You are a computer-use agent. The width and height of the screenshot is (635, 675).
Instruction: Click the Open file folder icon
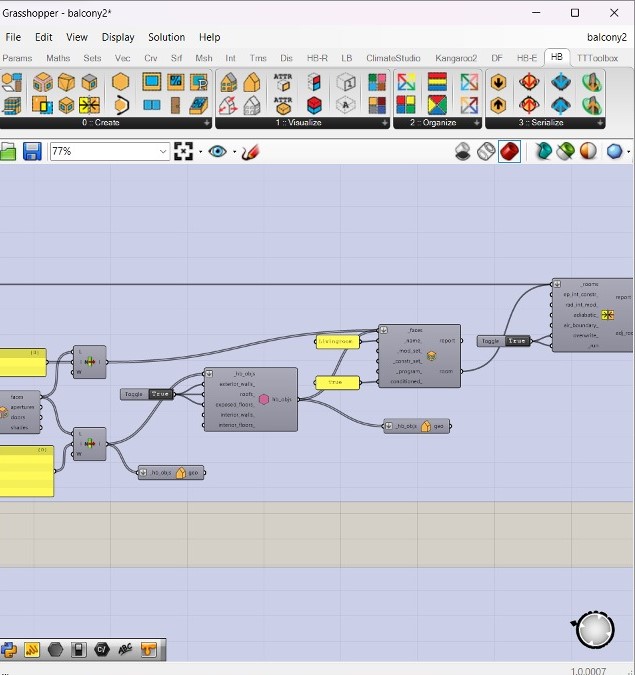8,152
